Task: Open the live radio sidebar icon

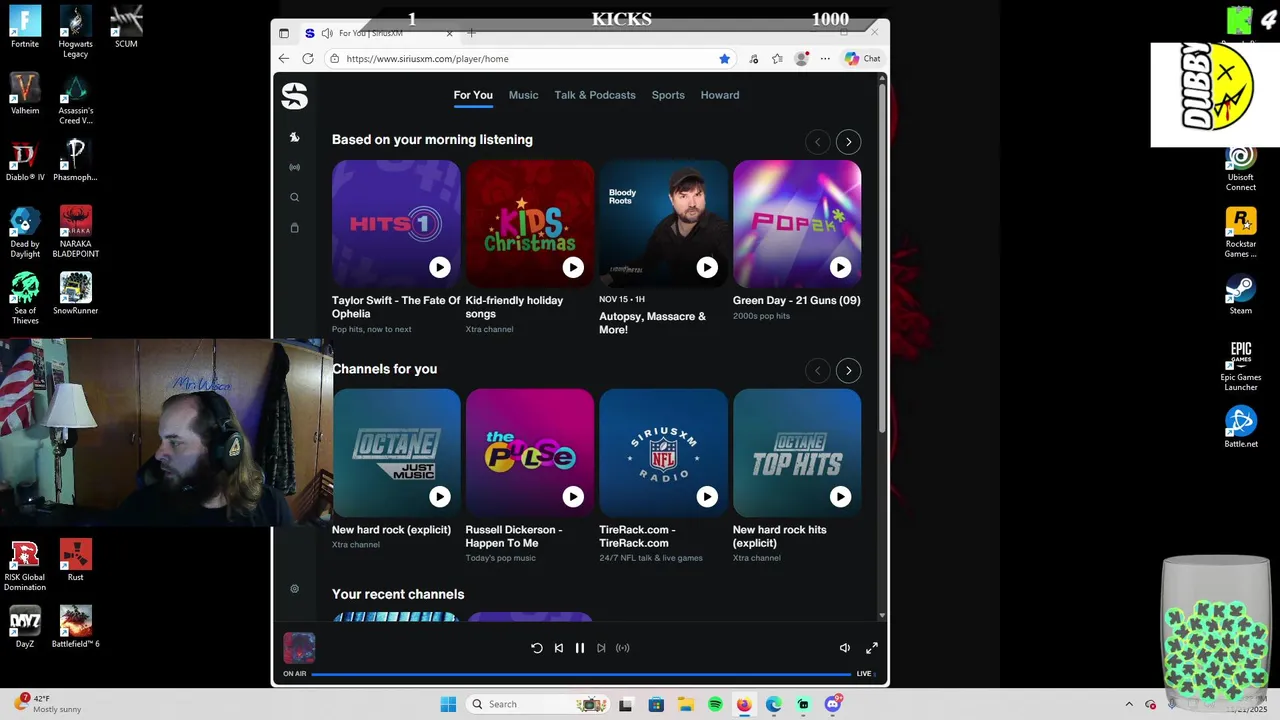Action: point(294,167)
